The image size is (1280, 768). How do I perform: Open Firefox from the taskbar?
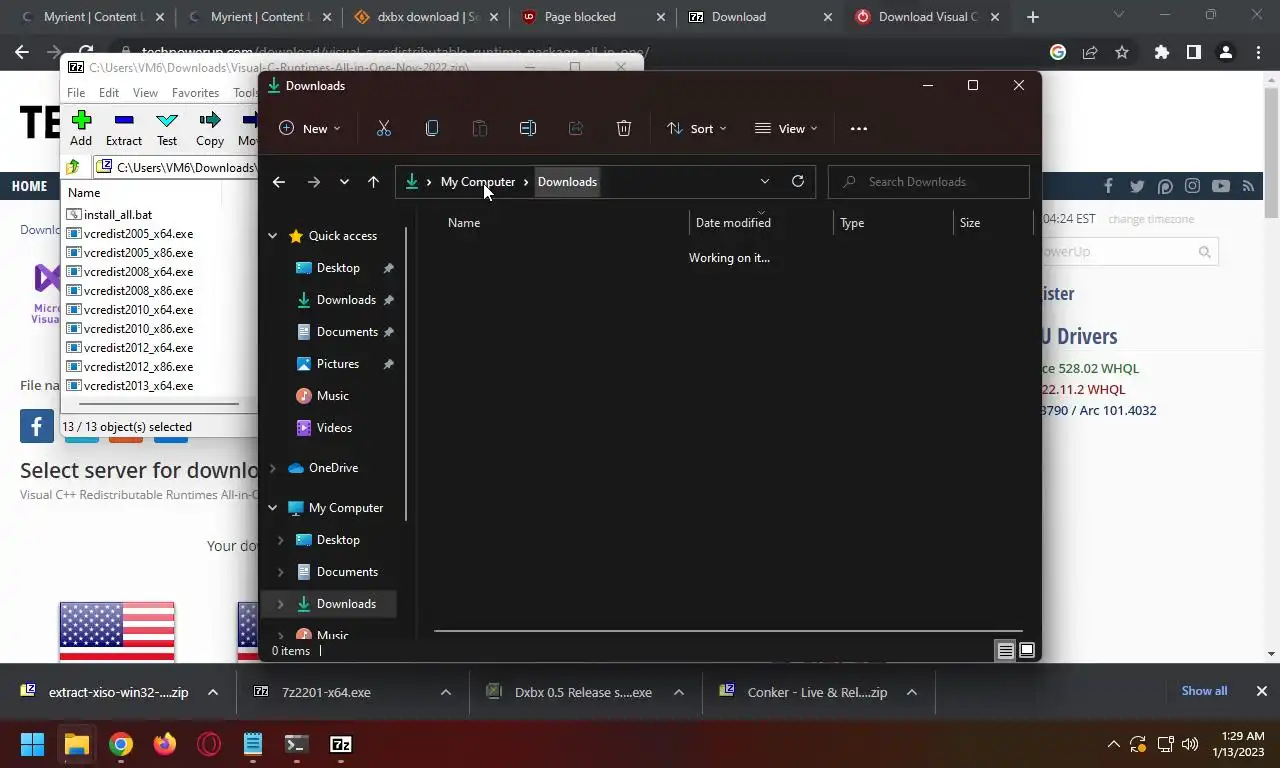165,744
